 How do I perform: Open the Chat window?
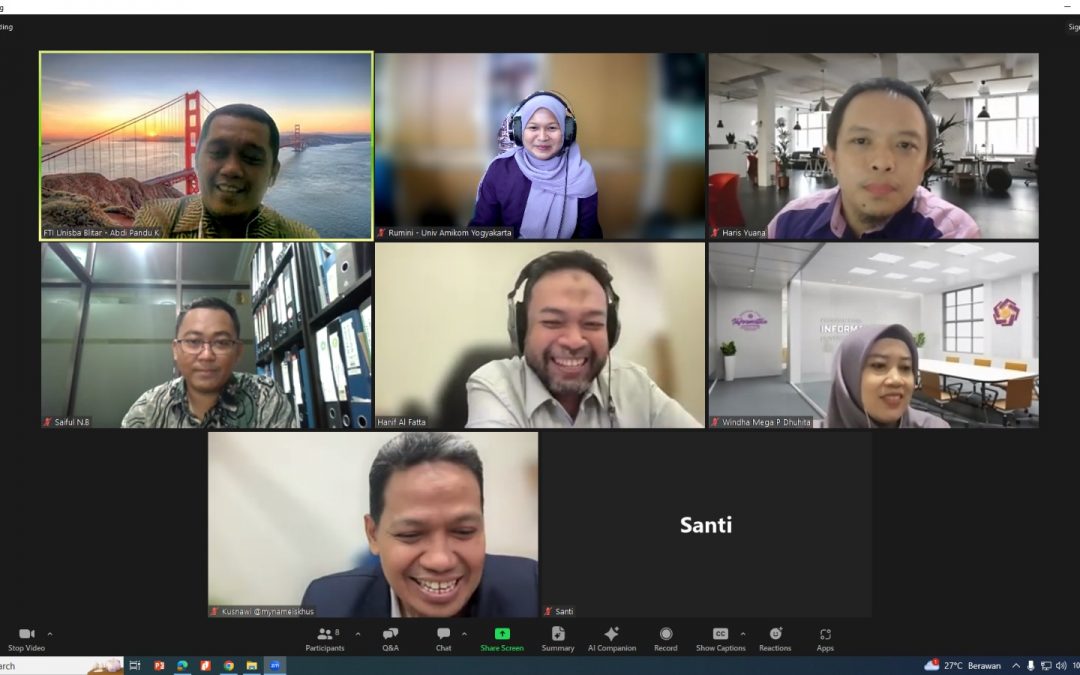click(x=443, y=636)
